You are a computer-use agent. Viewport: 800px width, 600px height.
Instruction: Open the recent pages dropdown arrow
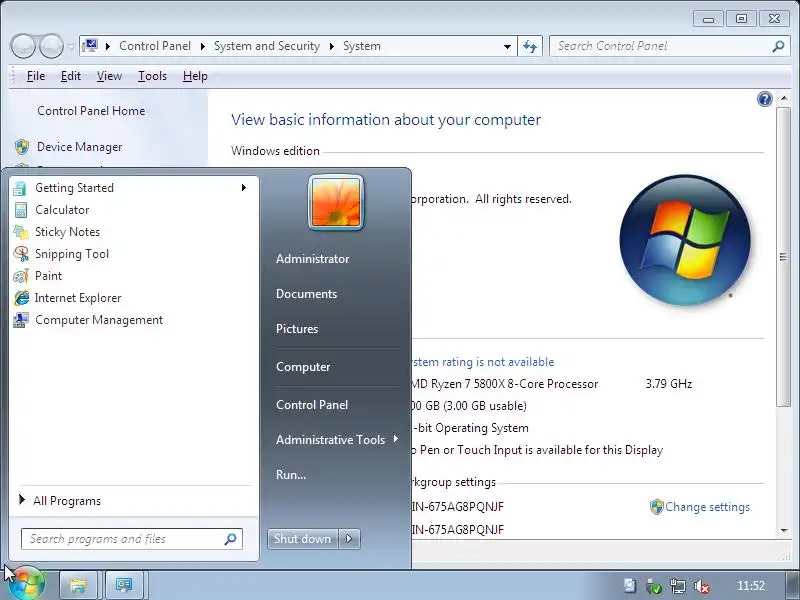point(71,46)
